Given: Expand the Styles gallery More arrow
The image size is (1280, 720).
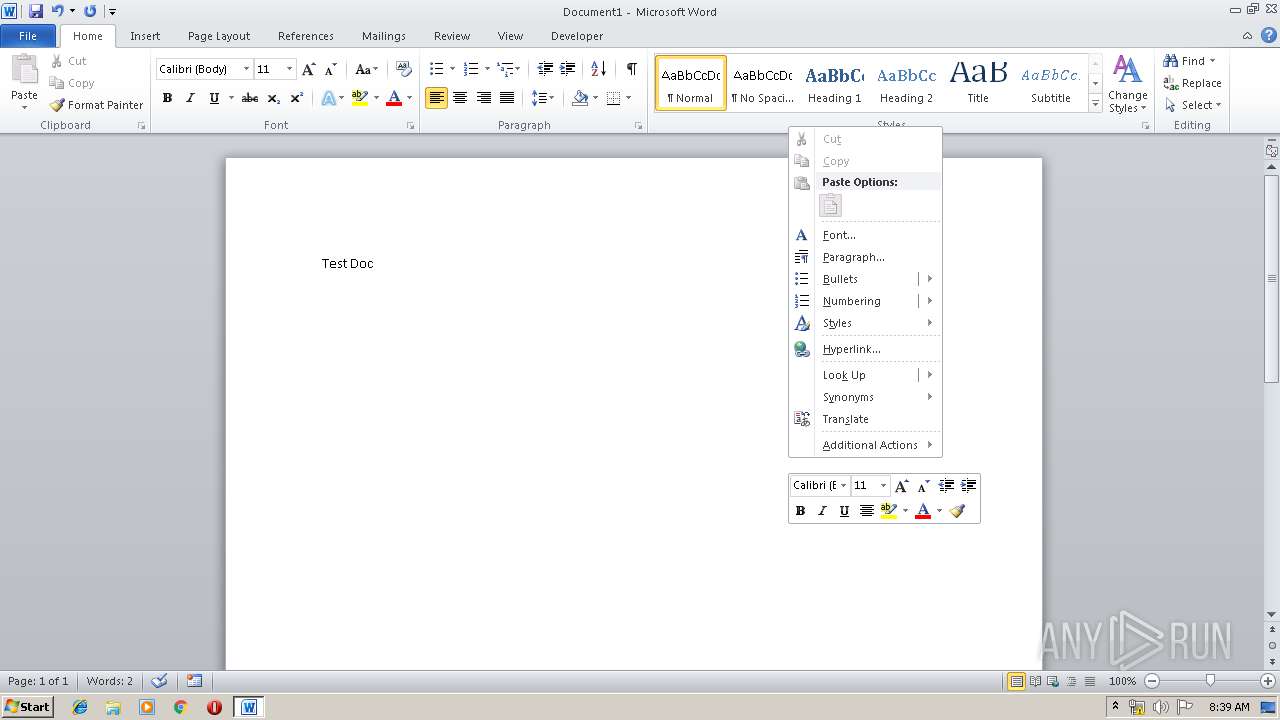Looking at the screenshot, I should coord(1096,104).
